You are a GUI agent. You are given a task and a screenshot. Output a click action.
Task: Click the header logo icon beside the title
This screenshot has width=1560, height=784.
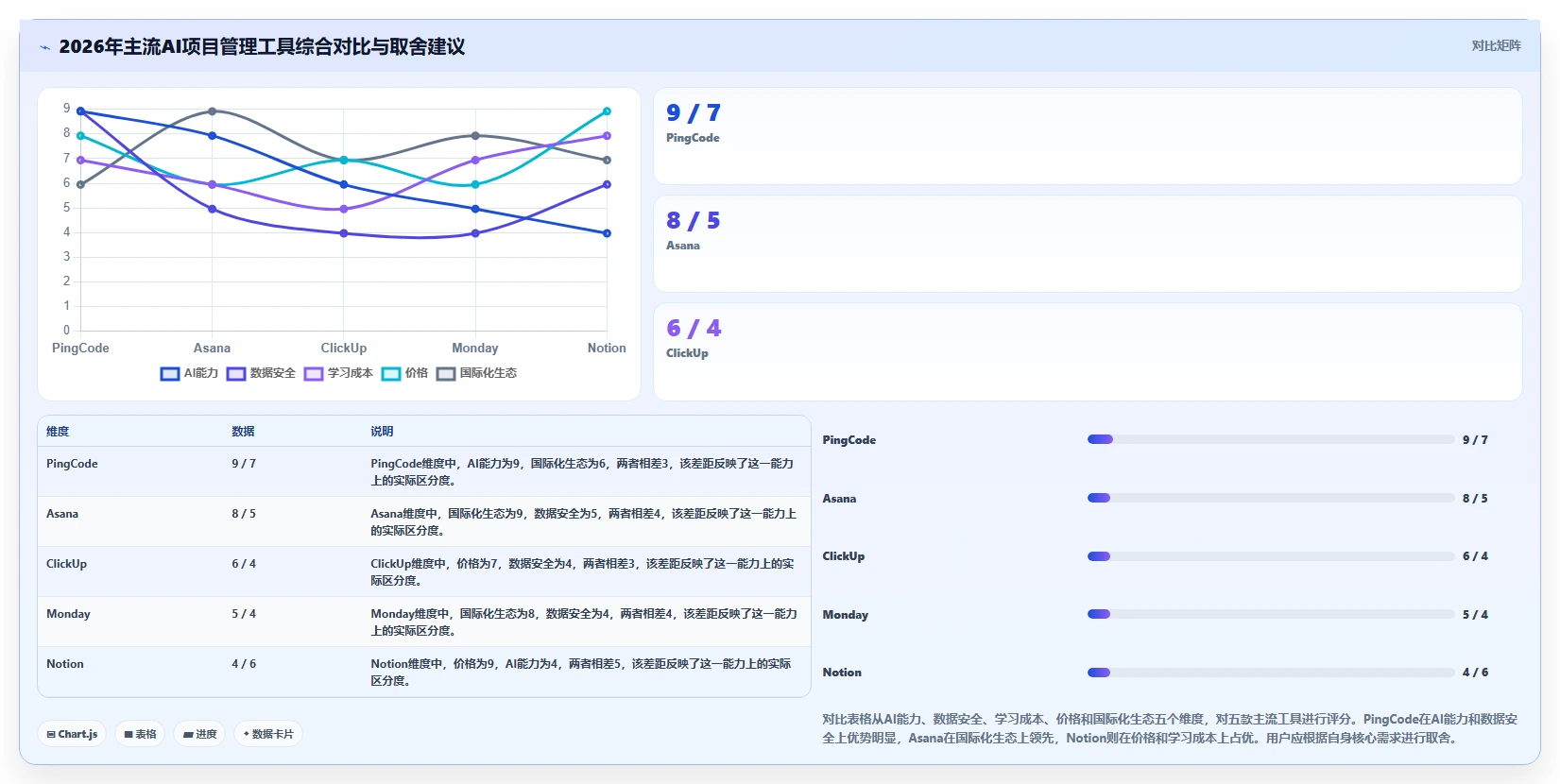pyautogui.click(x=45, y=47)
